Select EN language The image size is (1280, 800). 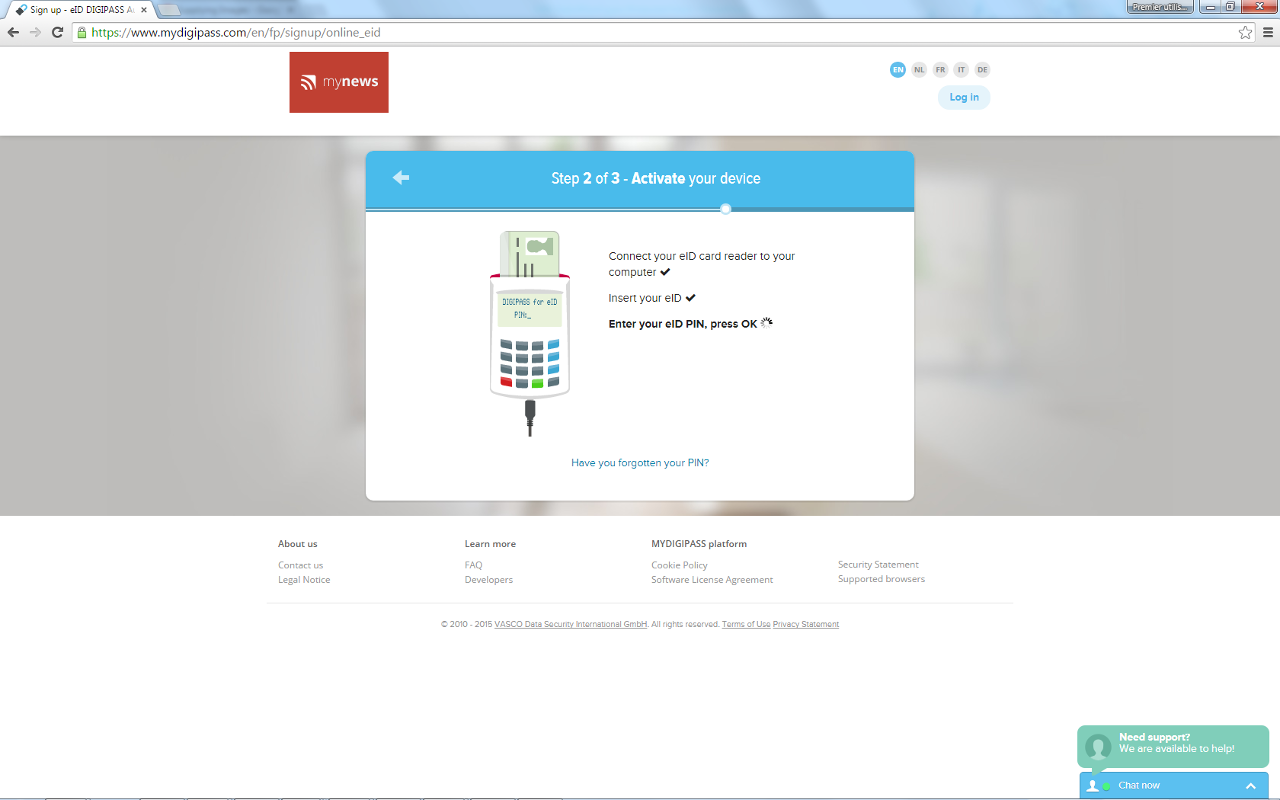pyautogui.click(x=897, y=70)
